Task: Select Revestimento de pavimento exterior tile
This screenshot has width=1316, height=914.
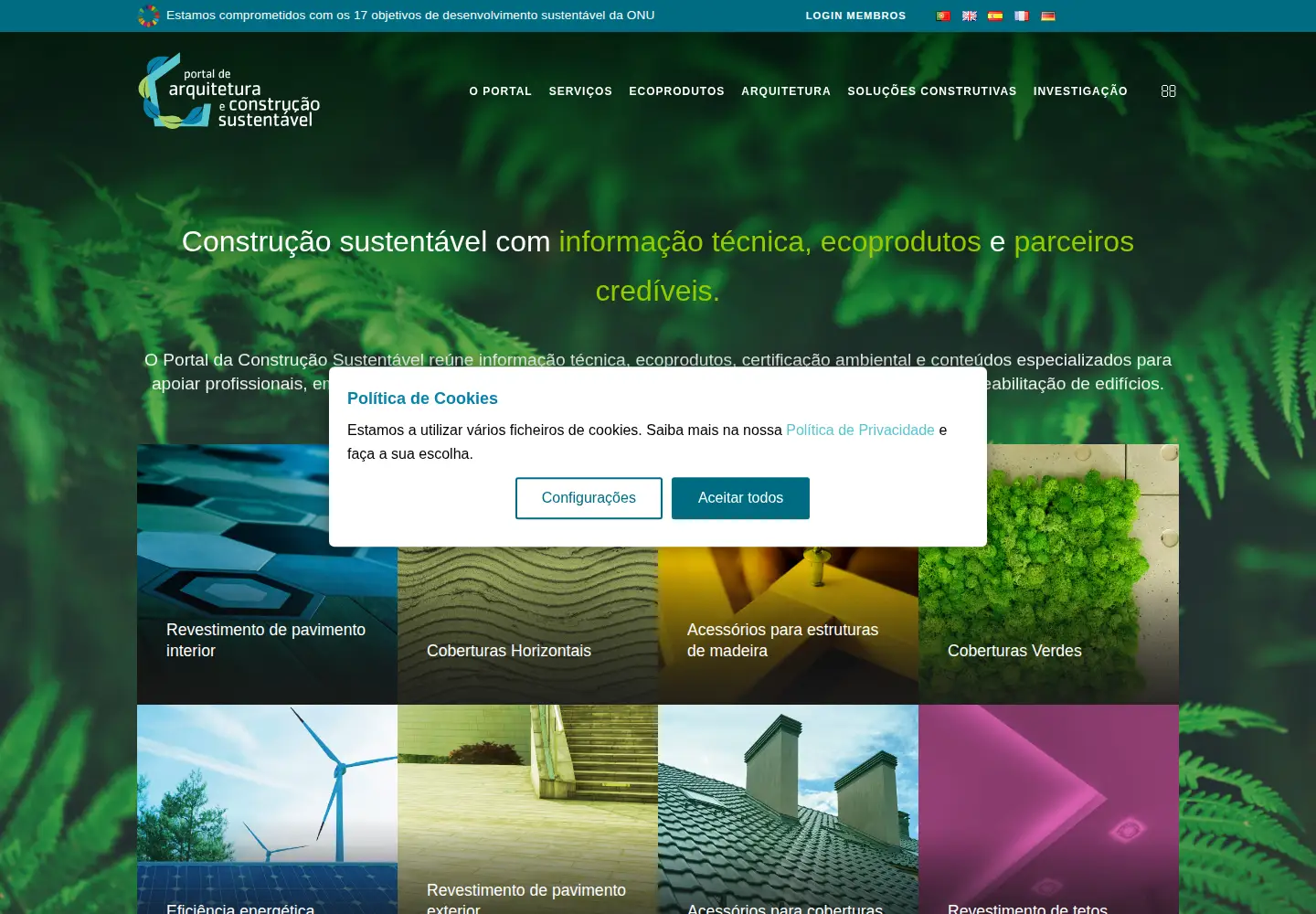Action: point(527,809)
